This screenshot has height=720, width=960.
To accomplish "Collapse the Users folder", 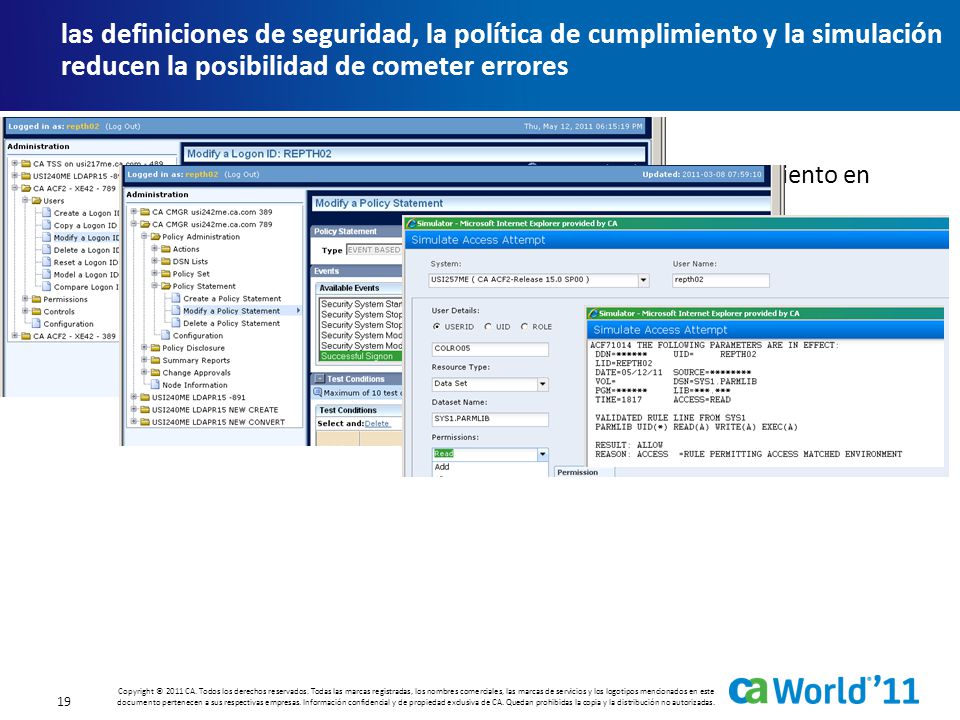I will point(25,200).
